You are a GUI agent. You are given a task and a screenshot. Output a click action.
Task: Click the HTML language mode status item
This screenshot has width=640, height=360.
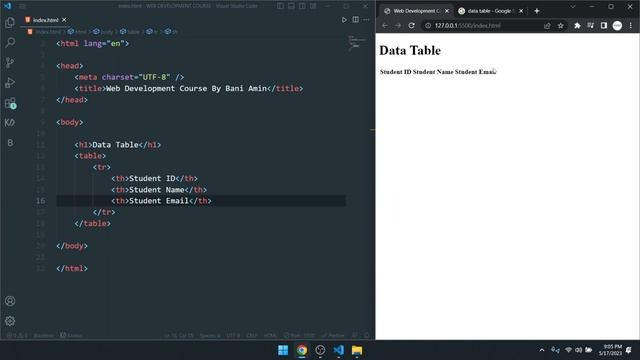tap(270, 336)
